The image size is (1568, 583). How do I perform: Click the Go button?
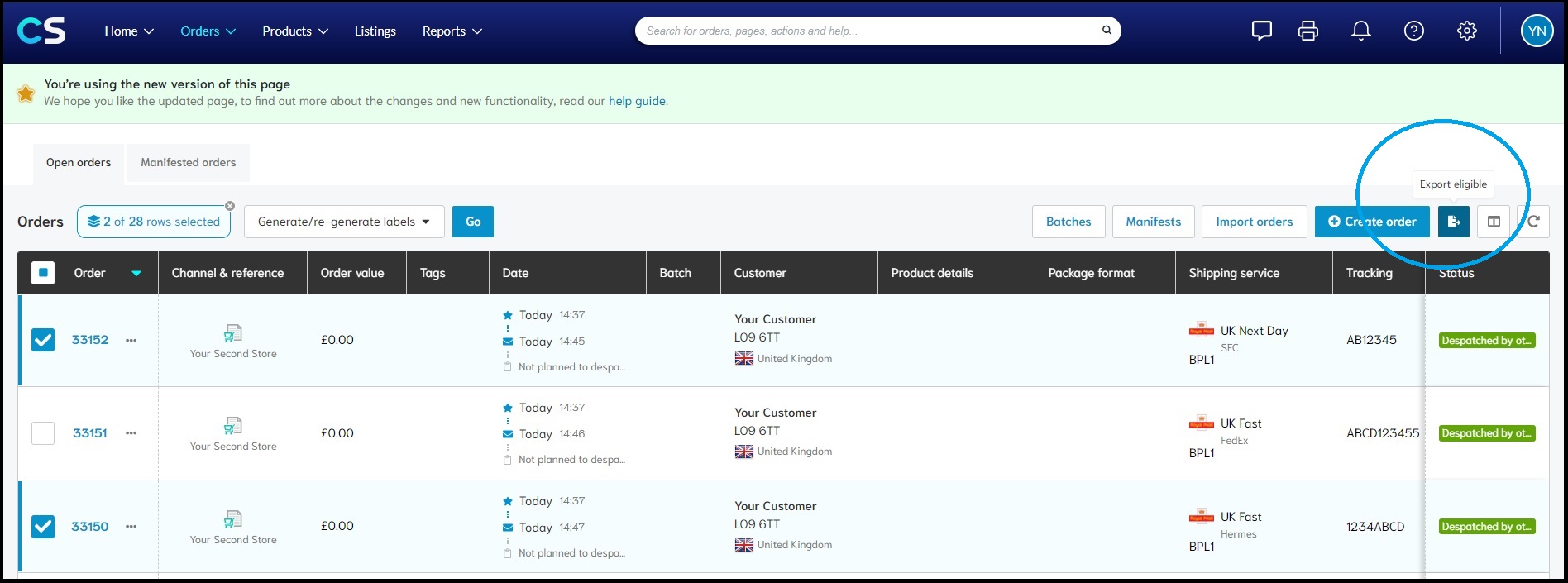click(473, 222)
